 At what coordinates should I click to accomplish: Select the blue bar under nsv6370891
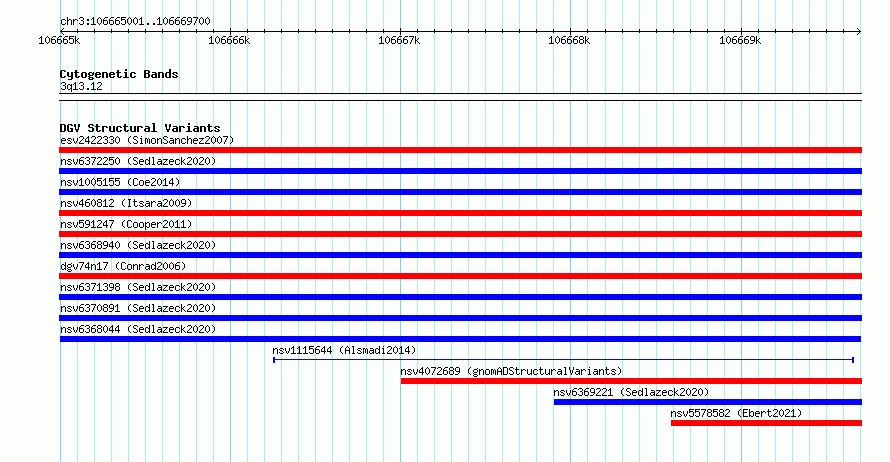[x=460, y=318]
